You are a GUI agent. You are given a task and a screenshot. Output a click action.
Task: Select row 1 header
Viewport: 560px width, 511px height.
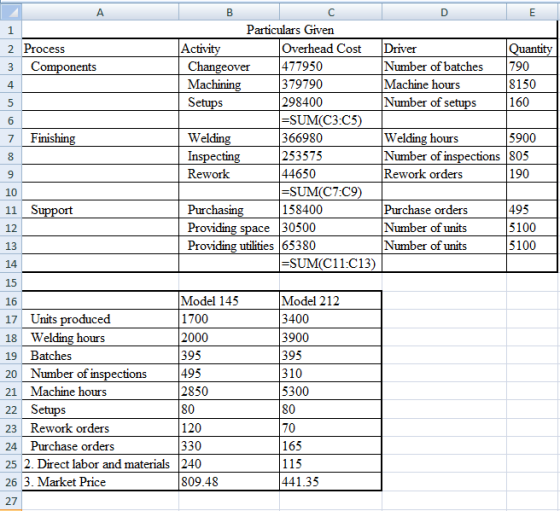(x=11, y=30)
